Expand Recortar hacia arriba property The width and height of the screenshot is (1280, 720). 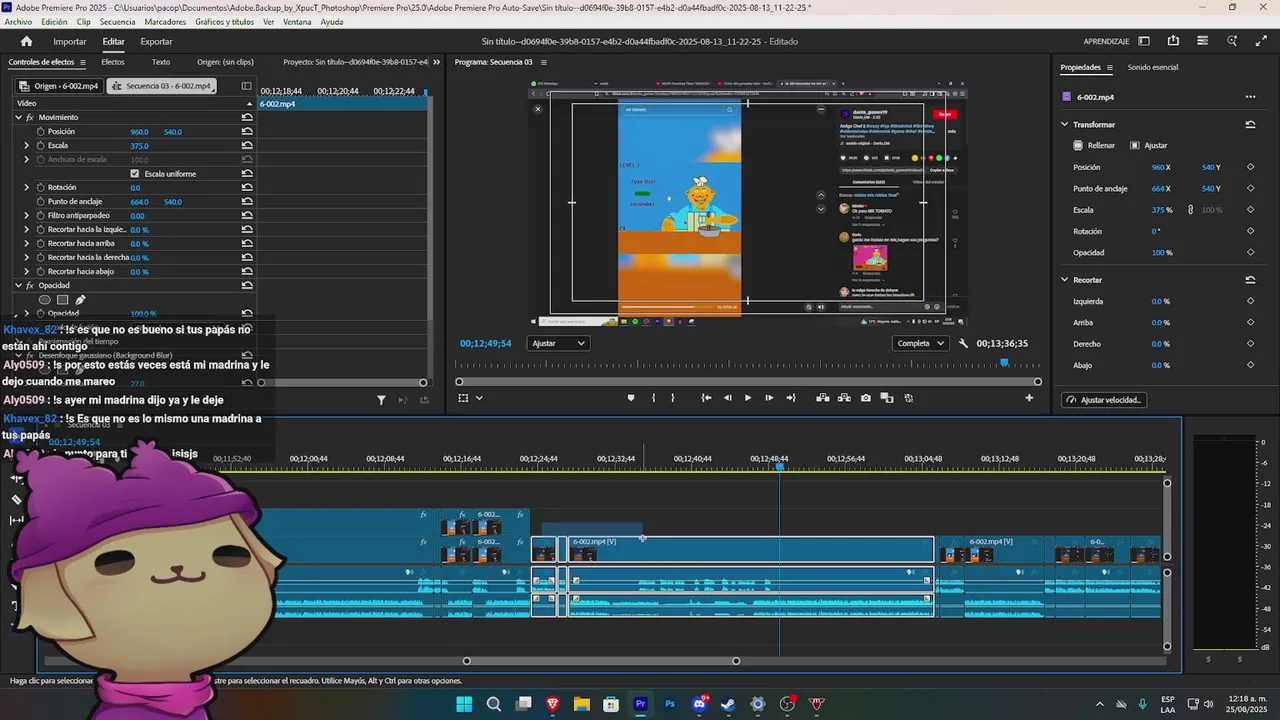tap(27, 243)
